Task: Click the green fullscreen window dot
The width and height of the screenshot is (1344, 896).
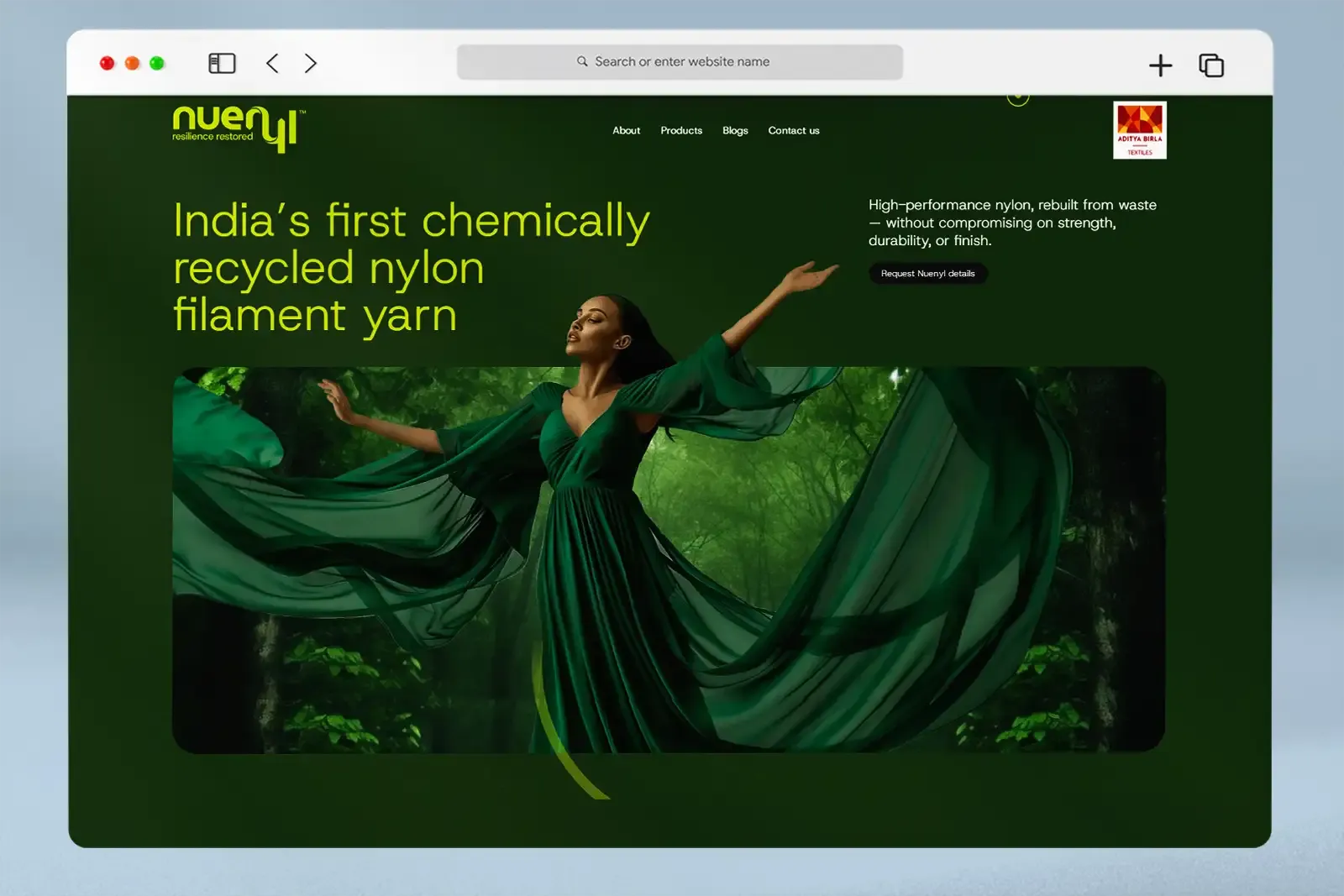Action: pos(156,63)
